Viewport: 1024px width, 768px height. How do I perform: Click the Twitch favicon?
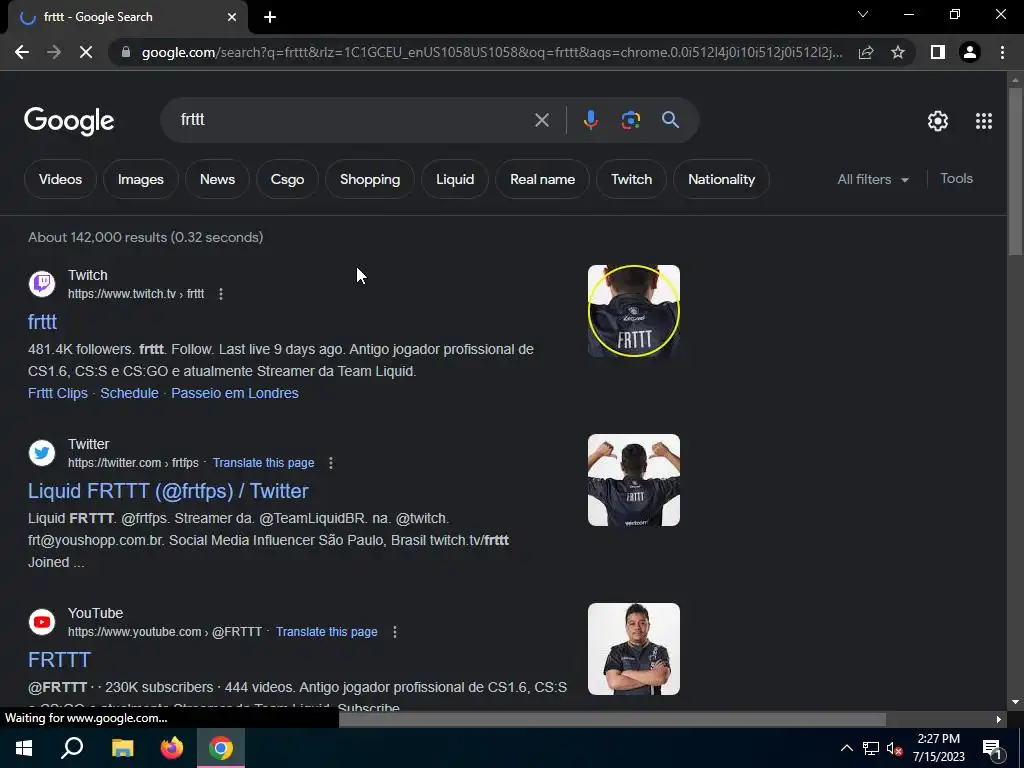point(42,284)
